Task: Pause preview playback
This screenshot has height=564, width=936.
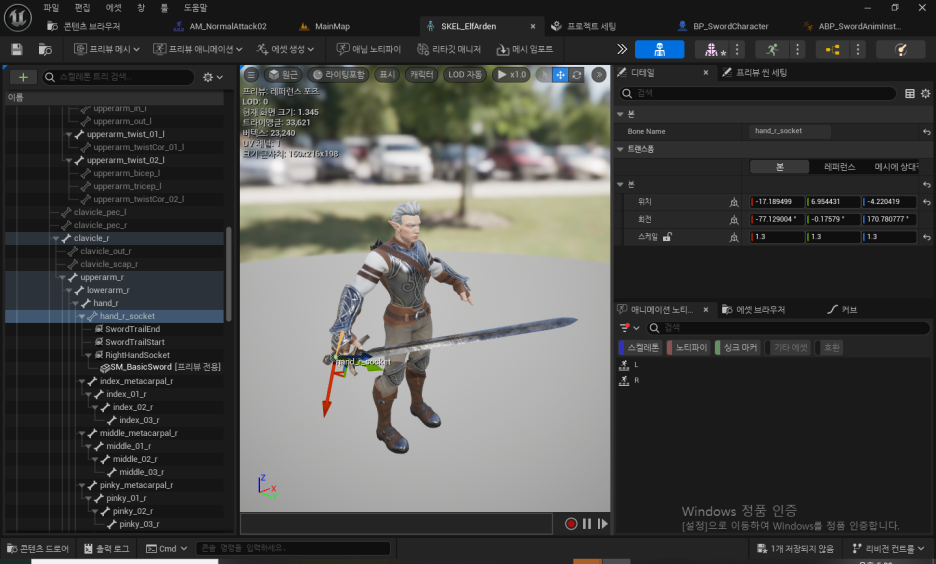Action: tap(587, 524)
